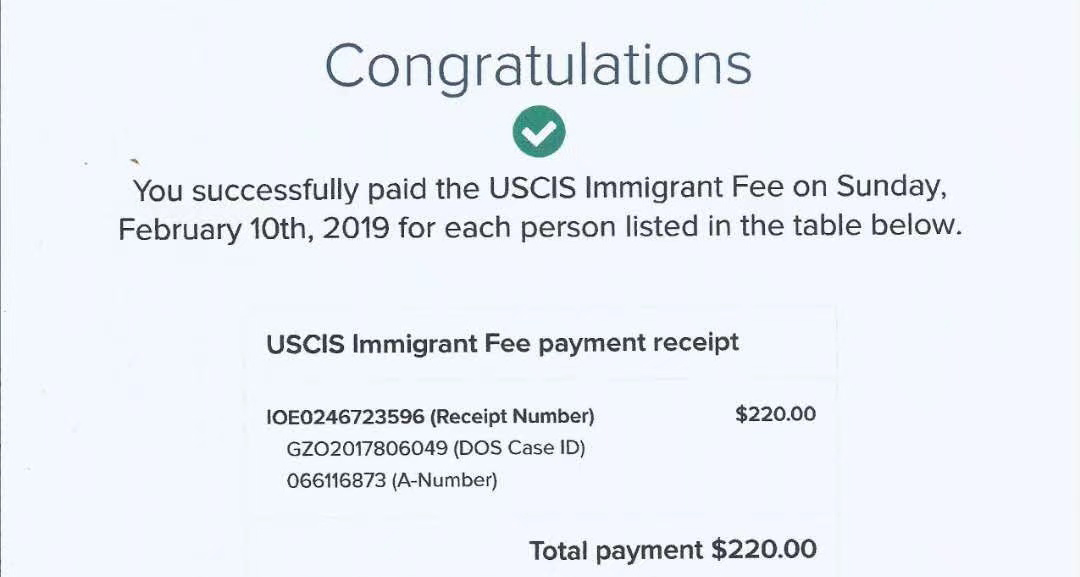Screen dimensions: 1080x577
Task: Click USCIS Immigrant Fee in the confirmation sentence
Action: pyautogui.click(x=636, y=187)
